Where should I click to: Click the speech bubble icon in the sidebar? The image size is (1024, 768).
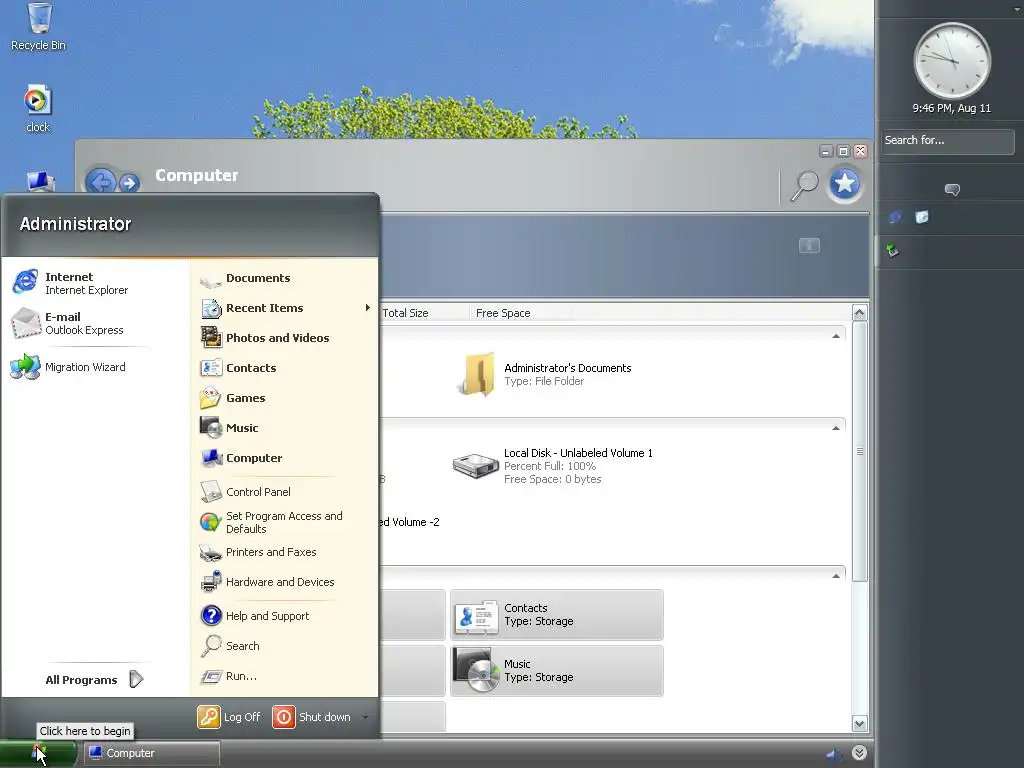tap(952, 189)
